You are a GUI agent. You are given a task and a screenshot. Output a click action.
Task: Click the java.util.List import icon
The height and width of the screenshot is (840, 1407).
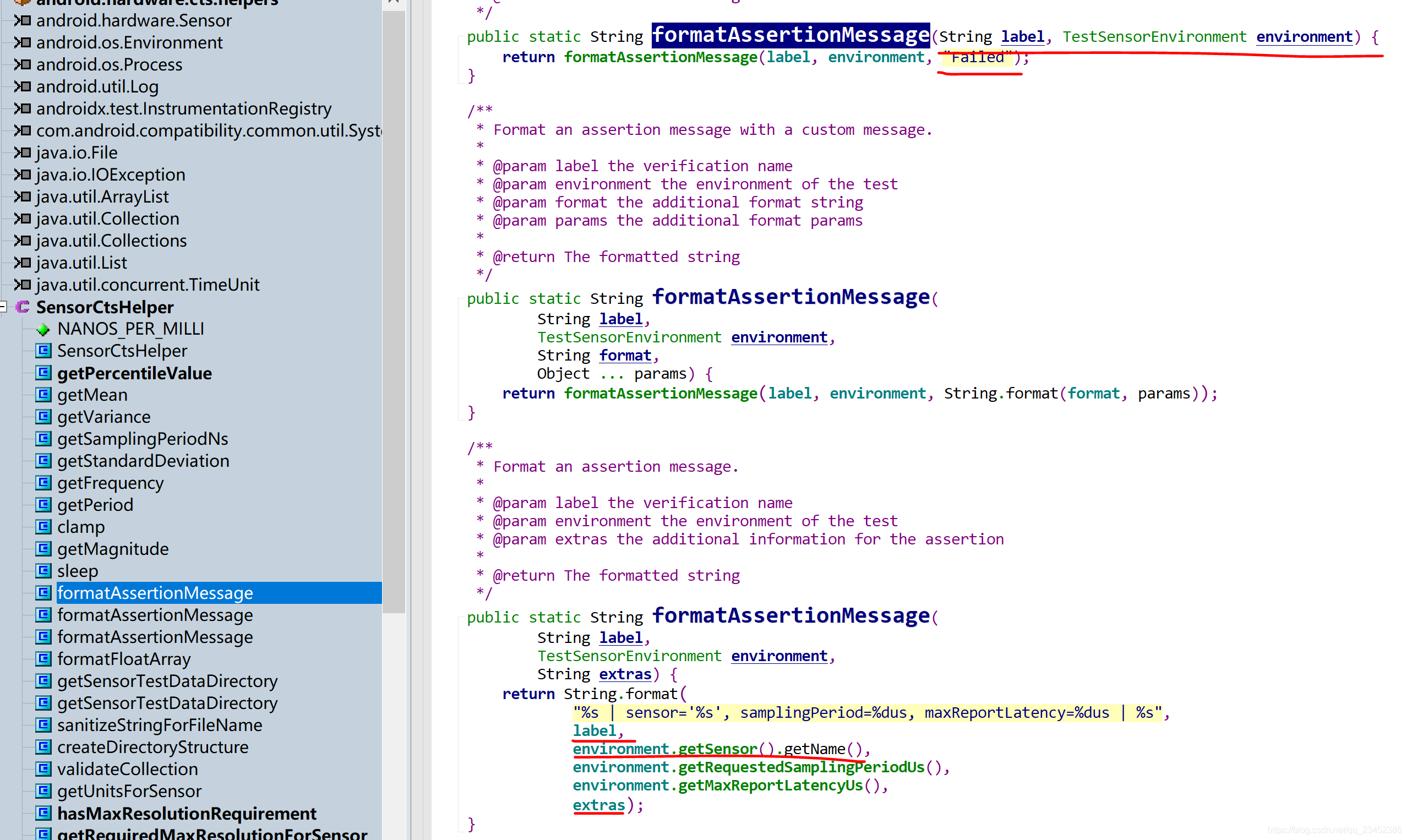point(23,263)
